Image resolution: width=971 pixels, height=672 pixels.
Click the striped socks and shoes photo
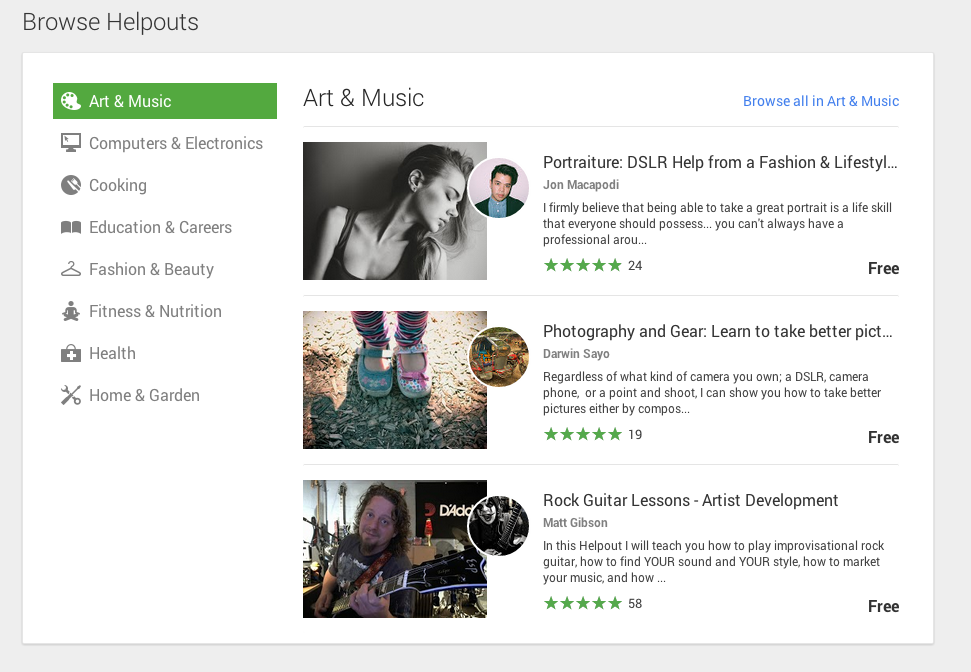[x=395, y=380]
